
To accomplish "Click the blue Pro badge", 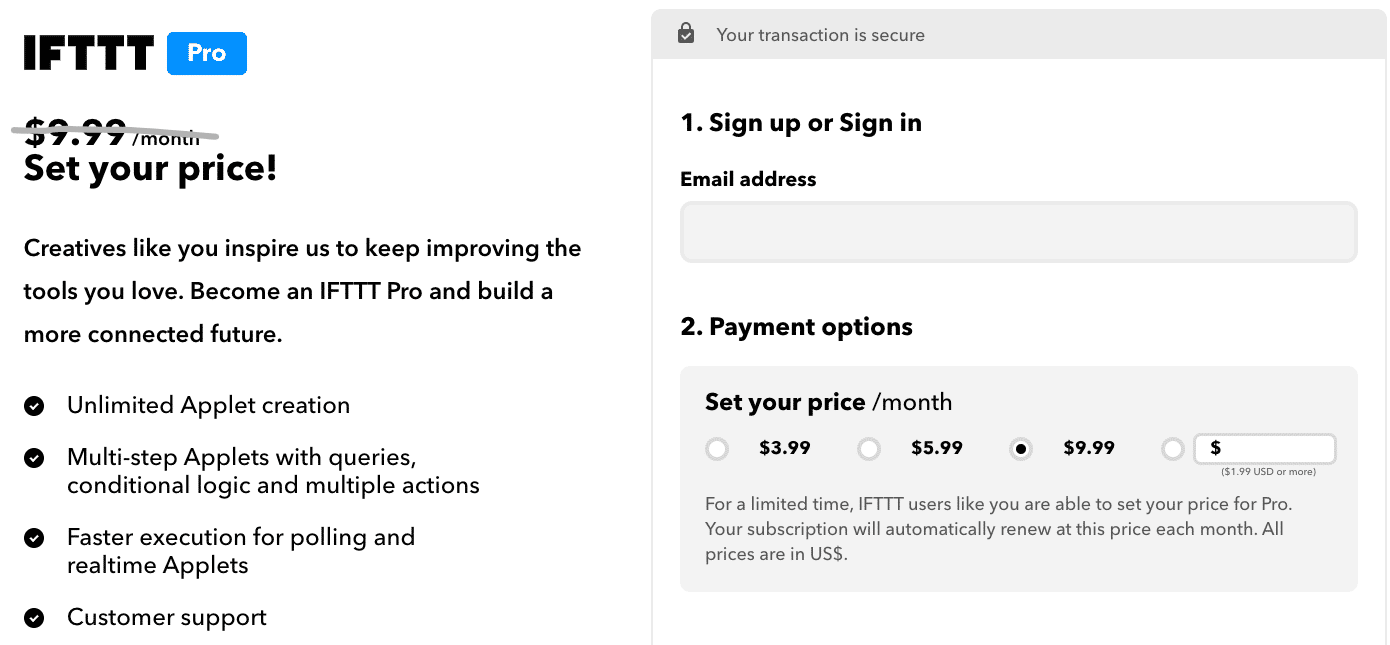I will click(x=207, y=53).
